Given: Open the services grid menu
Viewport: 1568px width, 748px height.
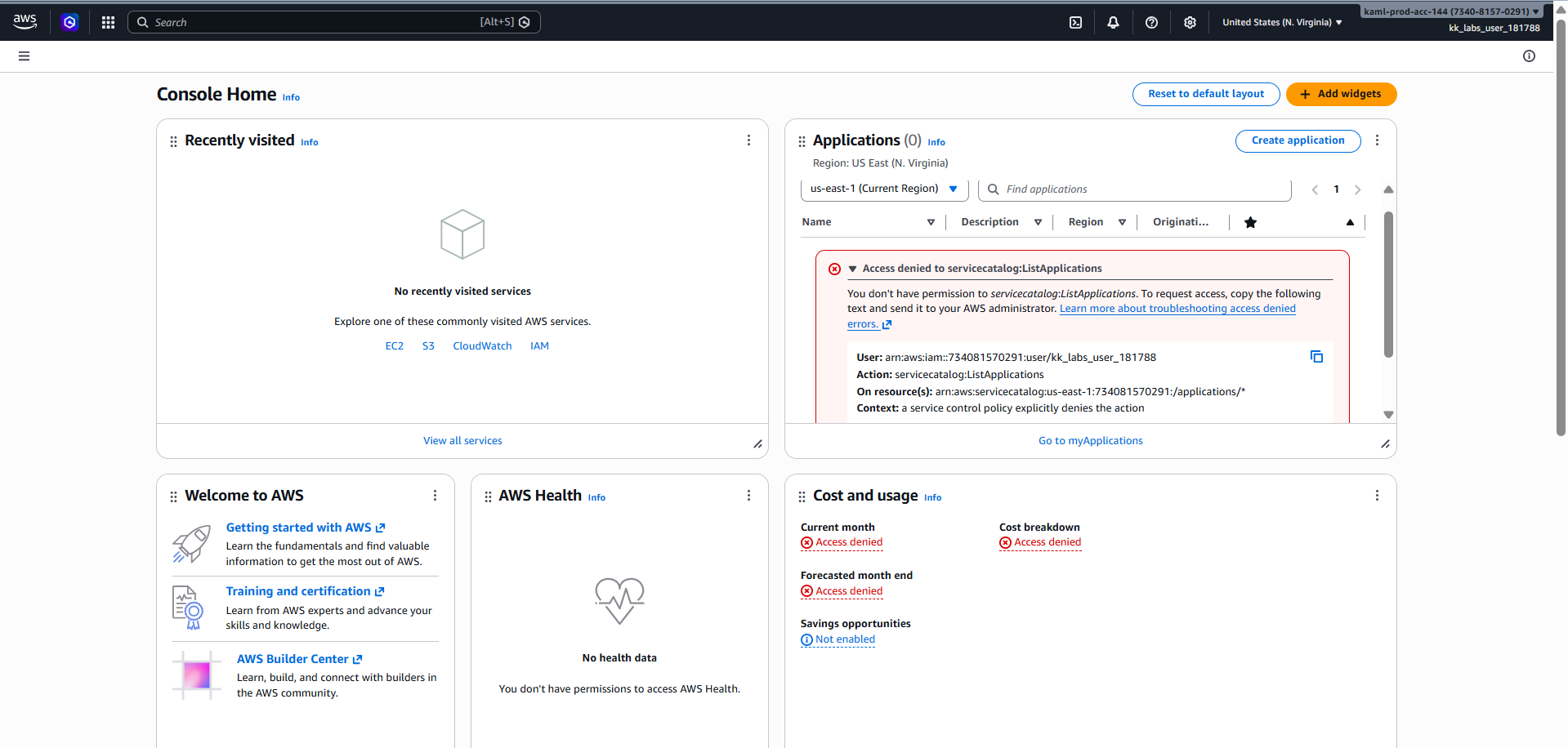Looking at the screenshot, I should coord(108,23).
